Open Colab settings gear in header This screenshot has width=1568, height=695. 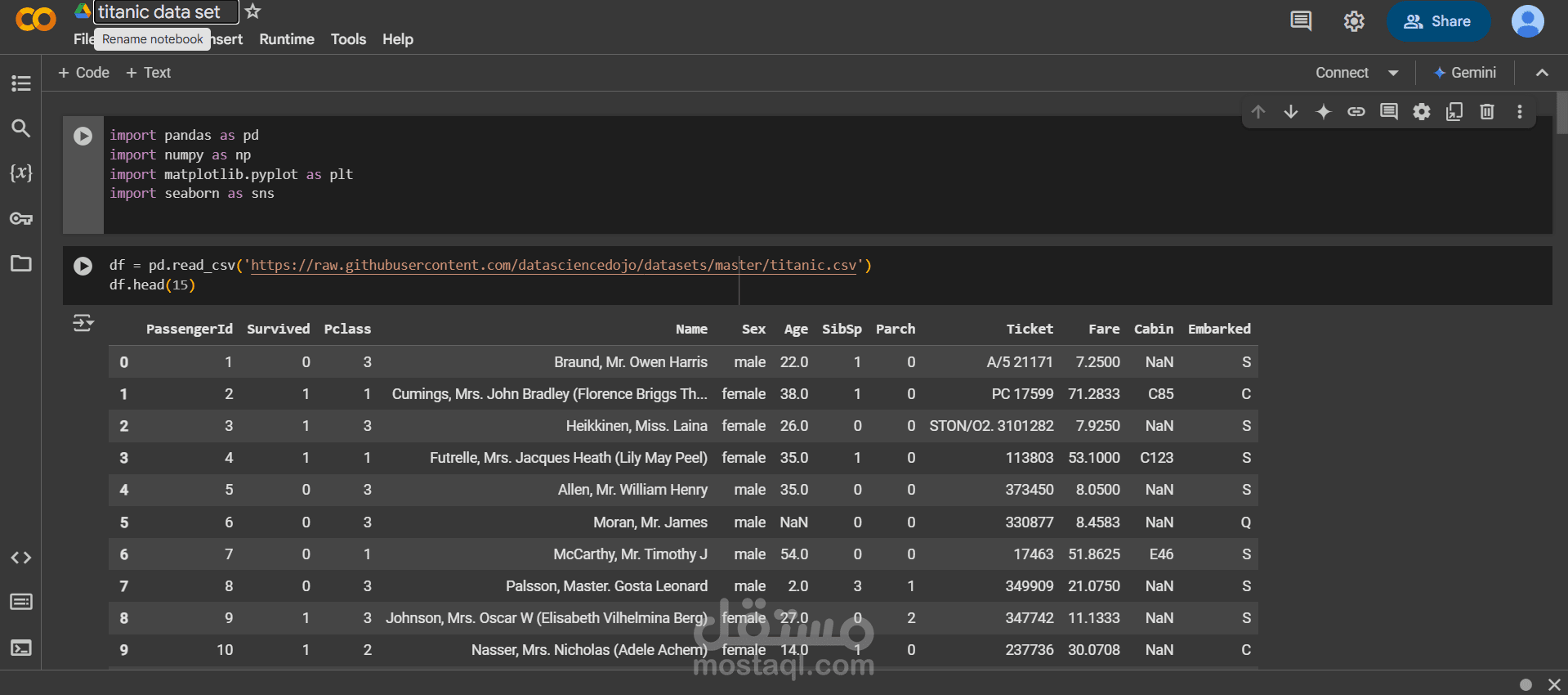[1354, 21]
